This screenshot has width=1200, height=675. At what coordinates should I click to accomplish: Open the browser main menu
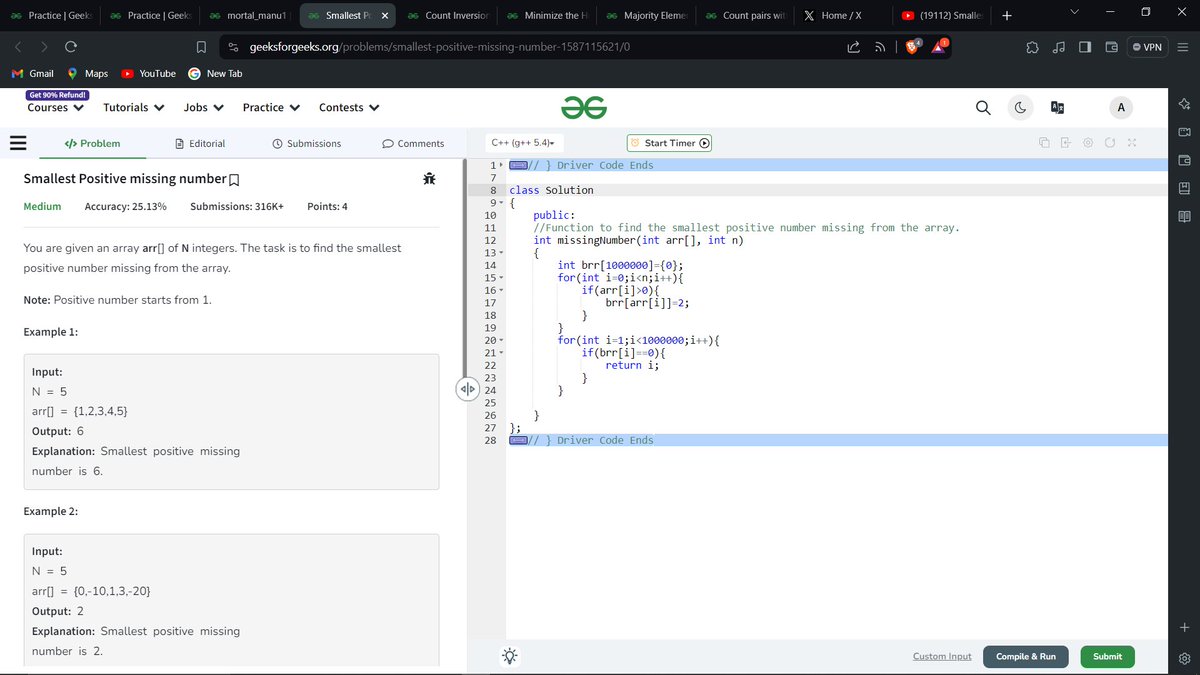[1182, 47]
